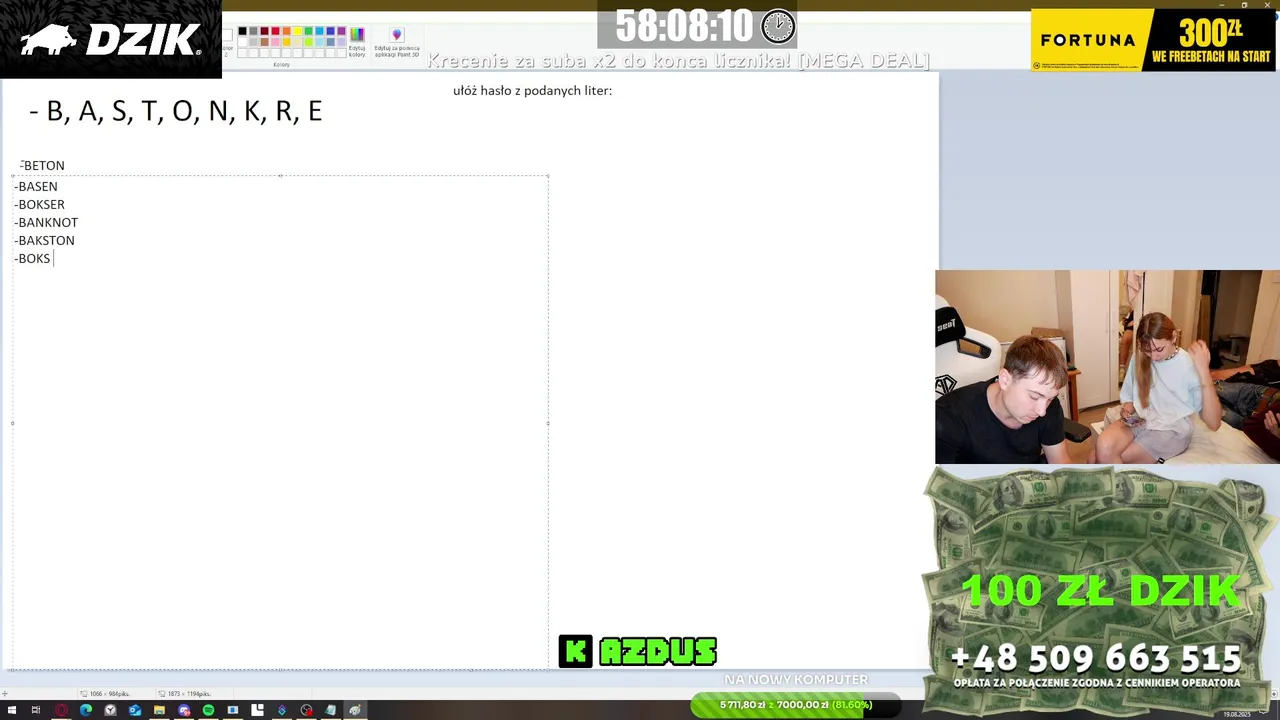Image resolution: width=1280 pixels, height=720 pixels.
Task: Open Windows Start menu
Action: (12, 710)
